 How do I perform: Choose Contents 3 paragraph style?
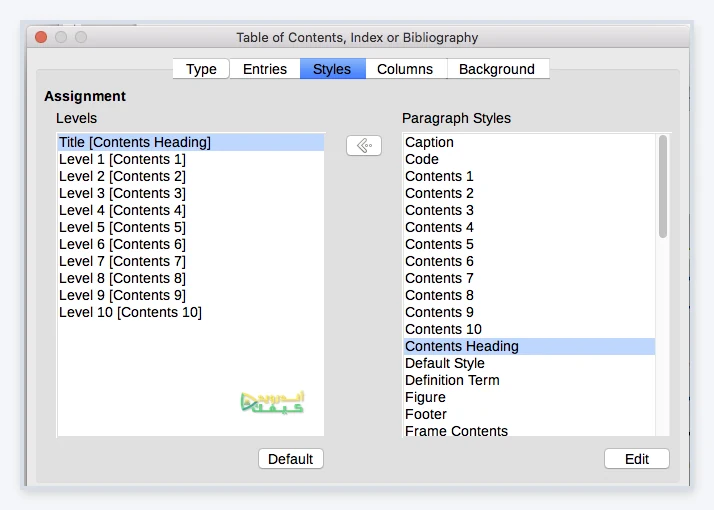(x=529, y=210)
